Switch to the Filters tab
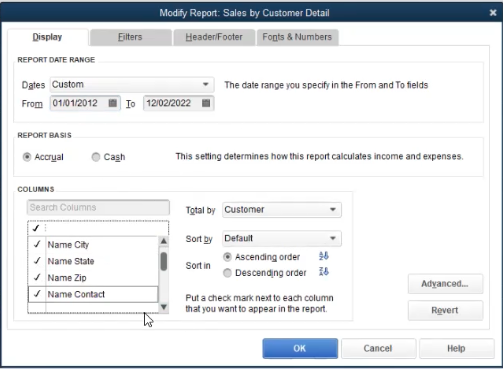The height and width of the screenshot is (369, 503). 130,37
